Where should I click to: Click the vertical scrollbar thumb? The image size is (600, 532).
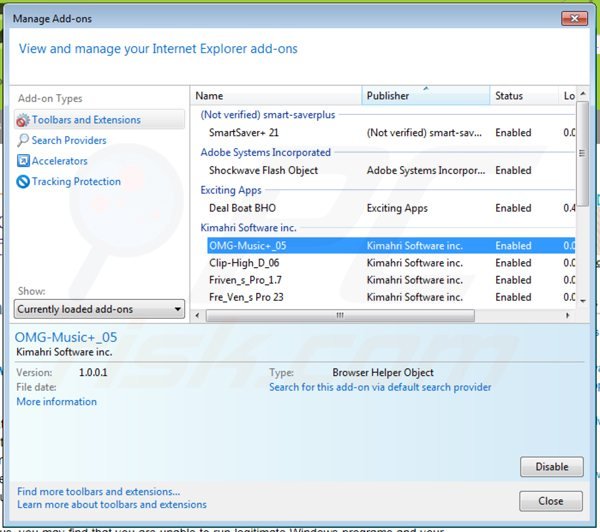pos(582,153)
